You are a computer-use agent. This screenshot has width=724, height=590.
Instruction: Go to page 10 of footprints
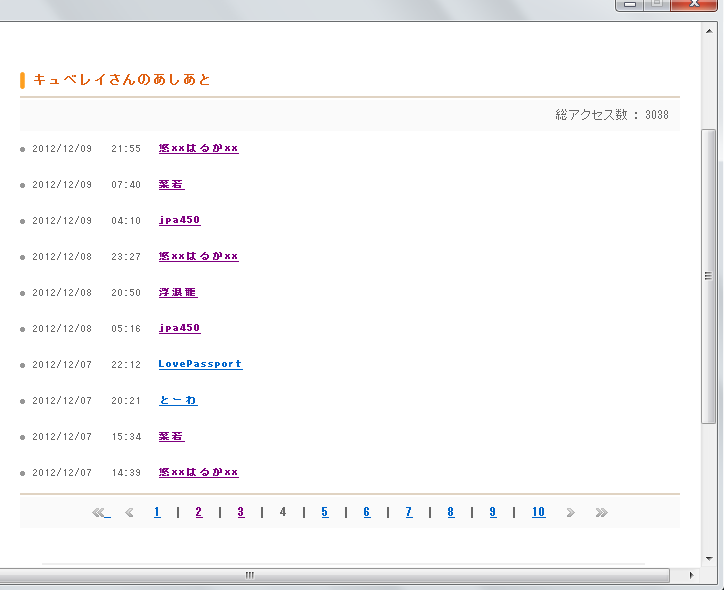[538, 512]
